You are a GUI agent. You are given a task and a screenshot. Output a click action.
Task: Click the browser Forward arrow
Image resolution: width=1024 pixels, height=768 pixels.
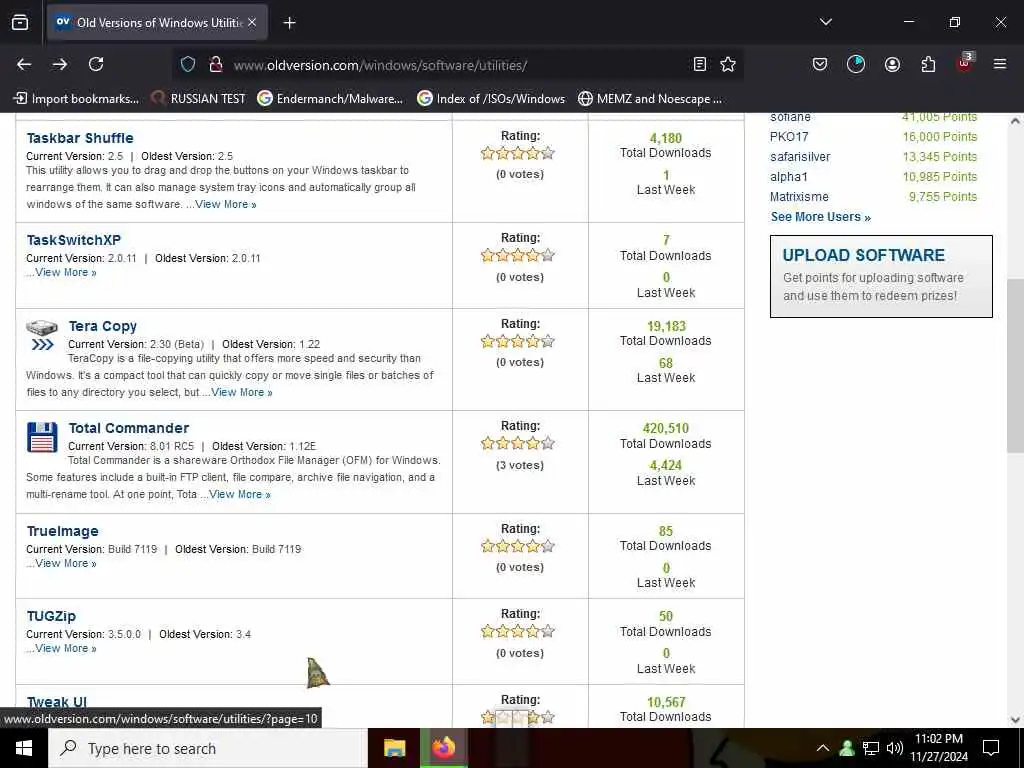60,64
